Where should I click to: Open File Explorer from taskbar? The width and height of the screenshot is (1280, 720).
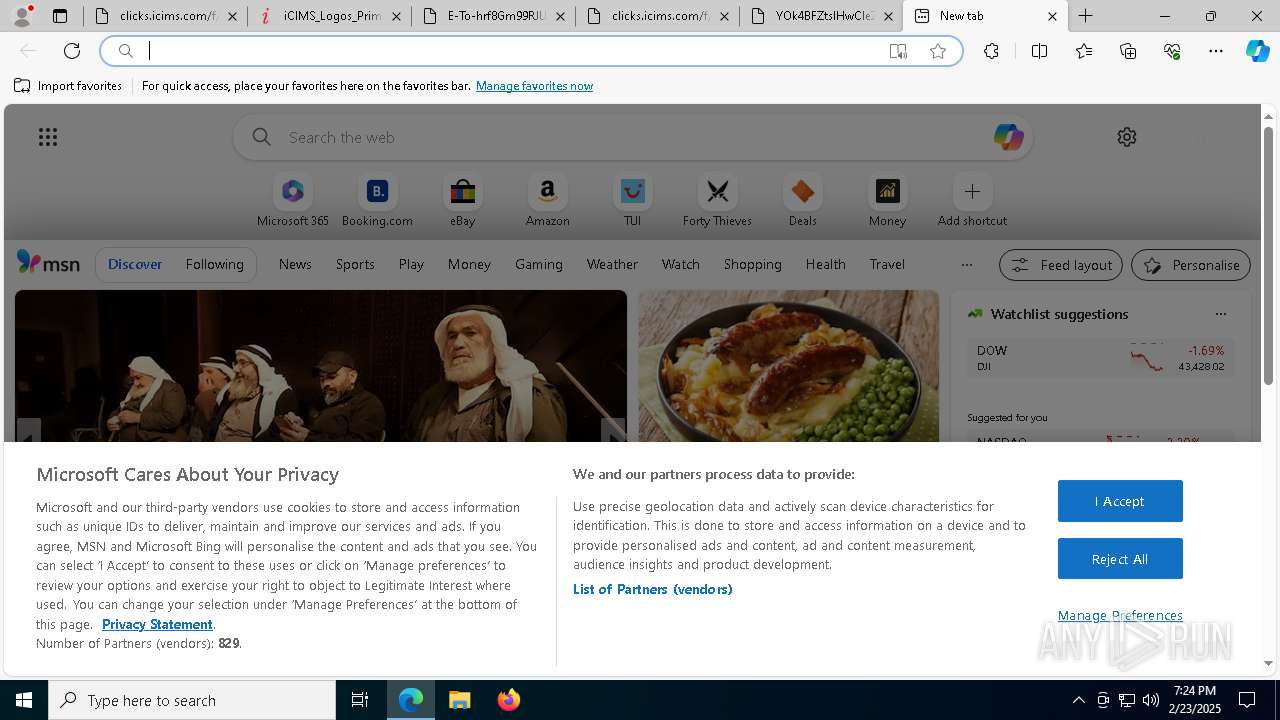click(459, 700)
